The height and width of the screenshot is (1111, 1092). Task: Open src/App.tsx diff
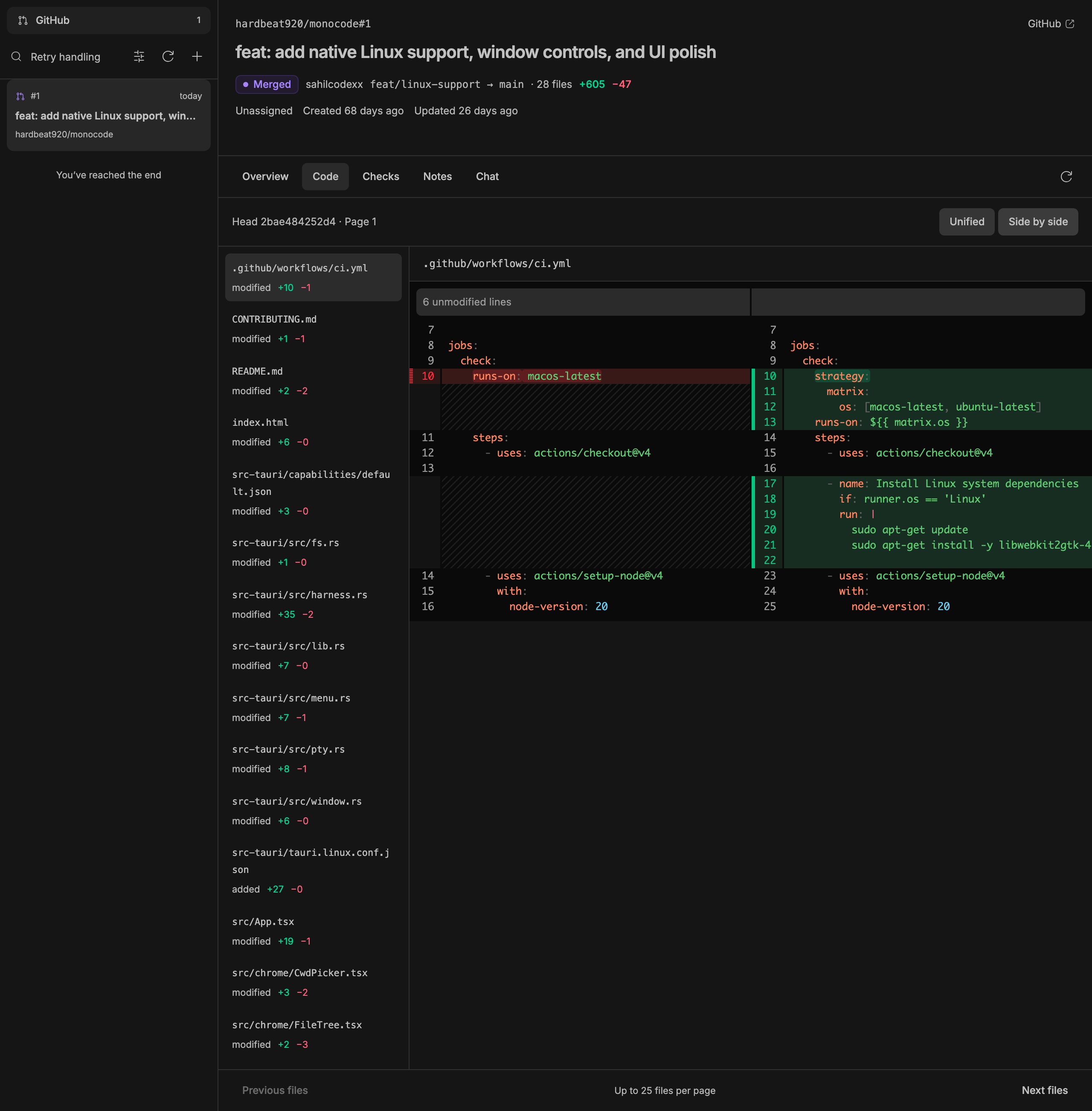coord(313,931)
